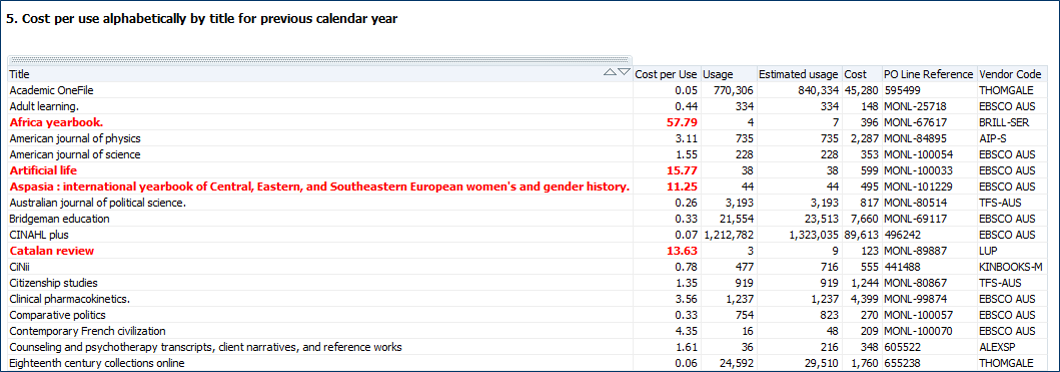The width and height of the screenshot is (1060, 372).
Task: Click the 4,399 cost value
Action: coord(865,299)
